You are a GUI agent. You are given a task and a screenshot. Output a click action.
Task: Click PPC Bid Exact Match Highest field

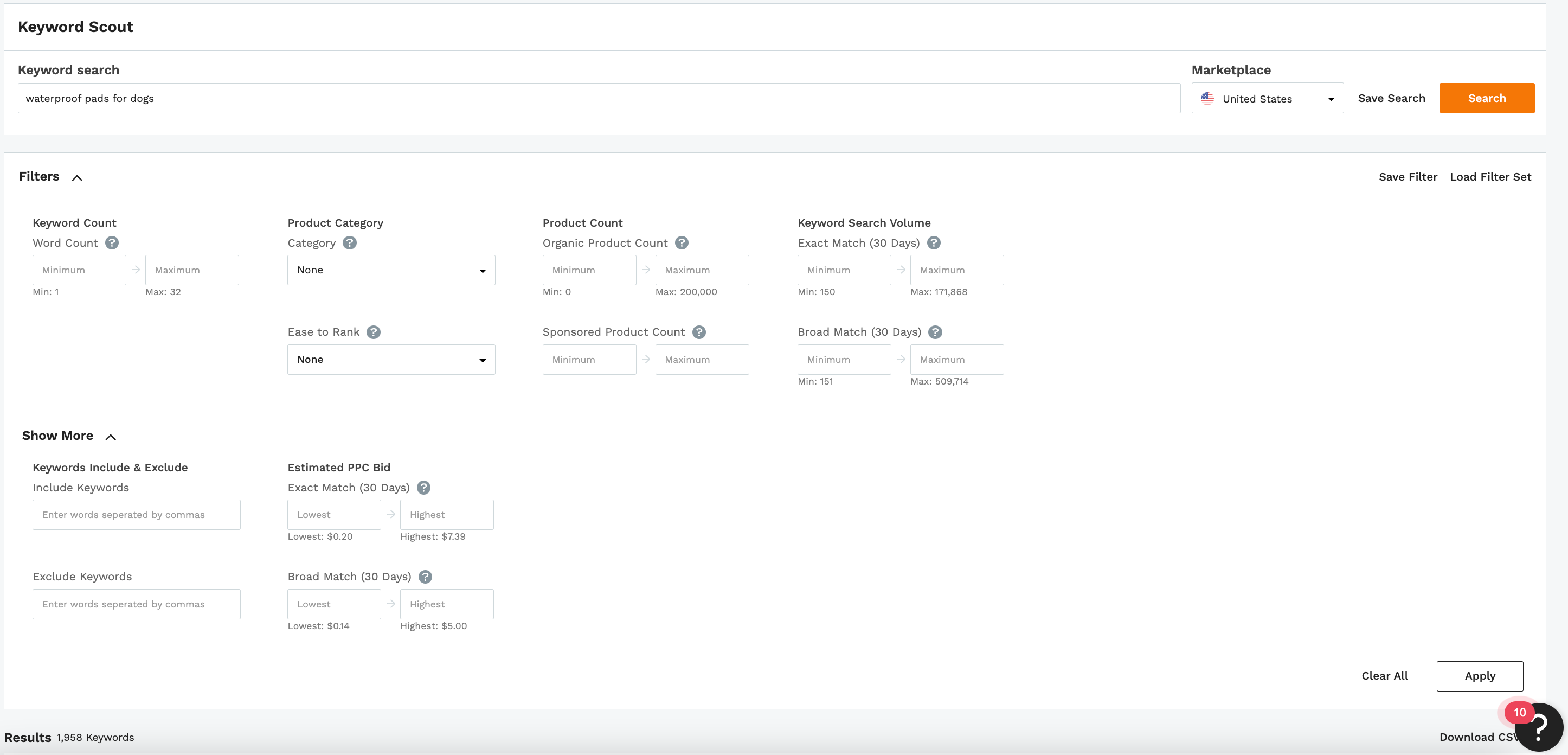point(447,515)
